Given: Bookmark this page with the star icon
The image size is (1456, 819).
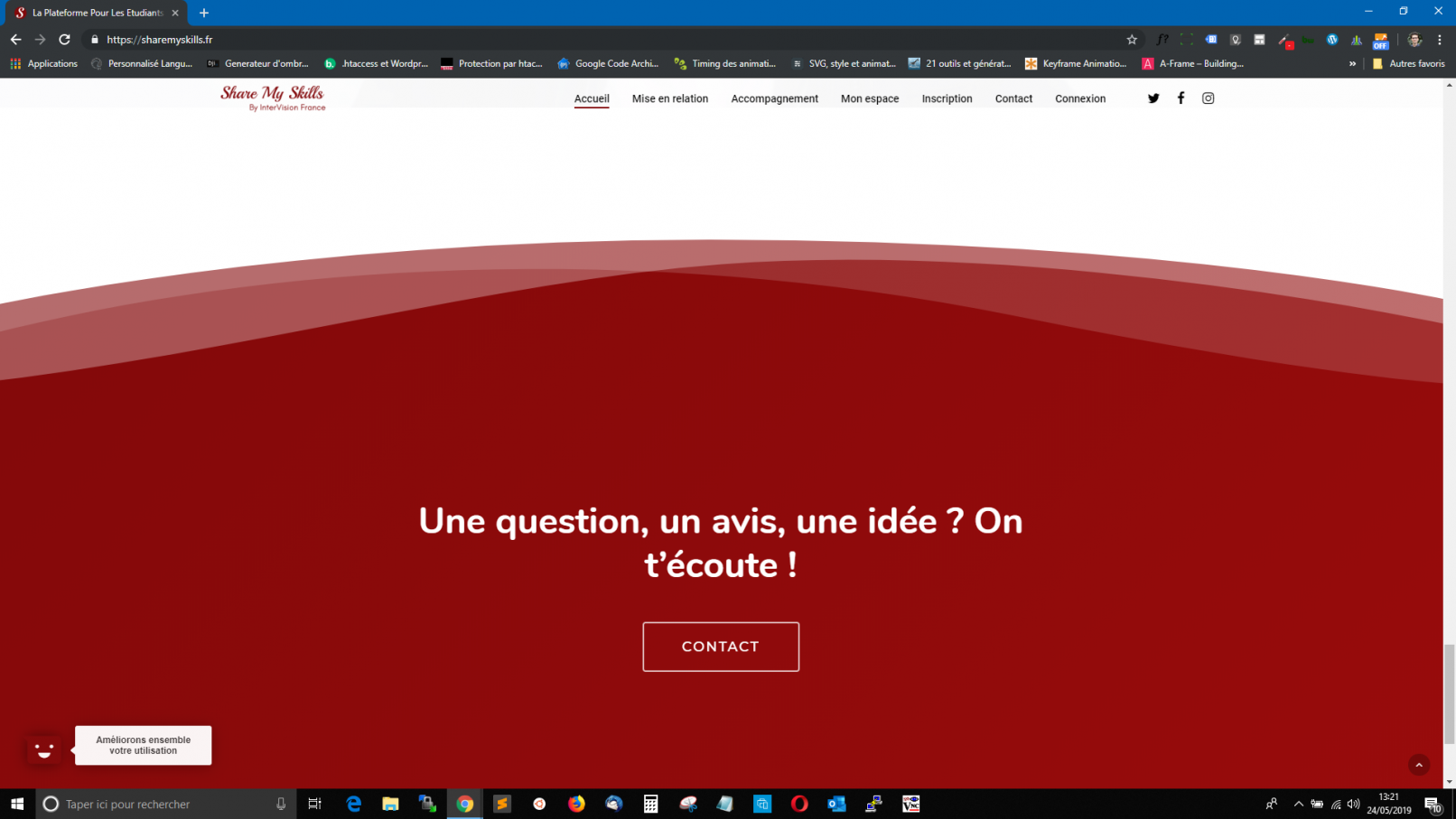Looking at the screenshot, I should (1132, 40).
